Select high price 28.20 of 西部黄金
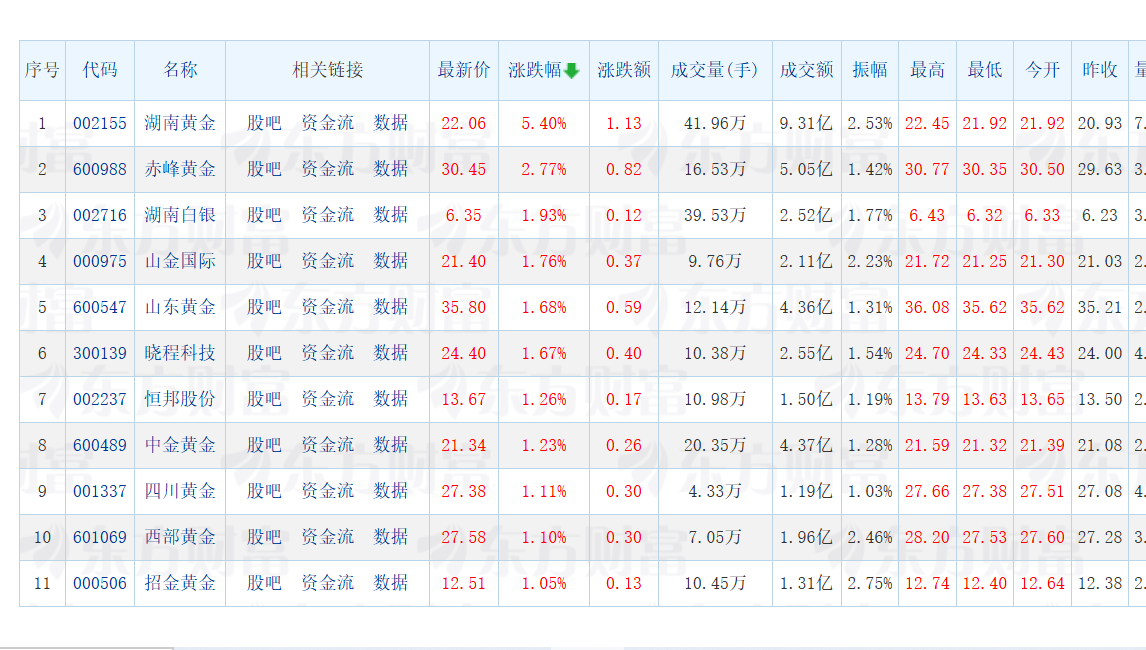 click(927, 538)
